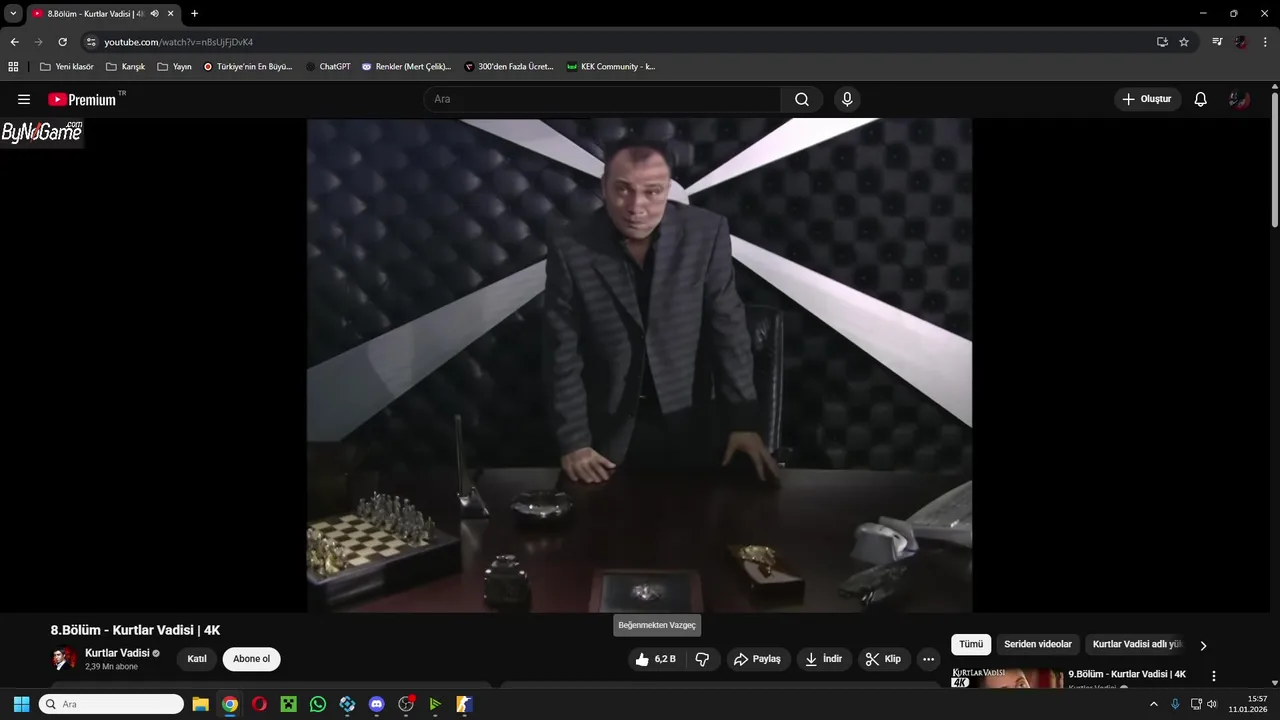Open Discord from the taskbar
The width and height of the screenshot is (1280, 720).
[x=376, y=704]
